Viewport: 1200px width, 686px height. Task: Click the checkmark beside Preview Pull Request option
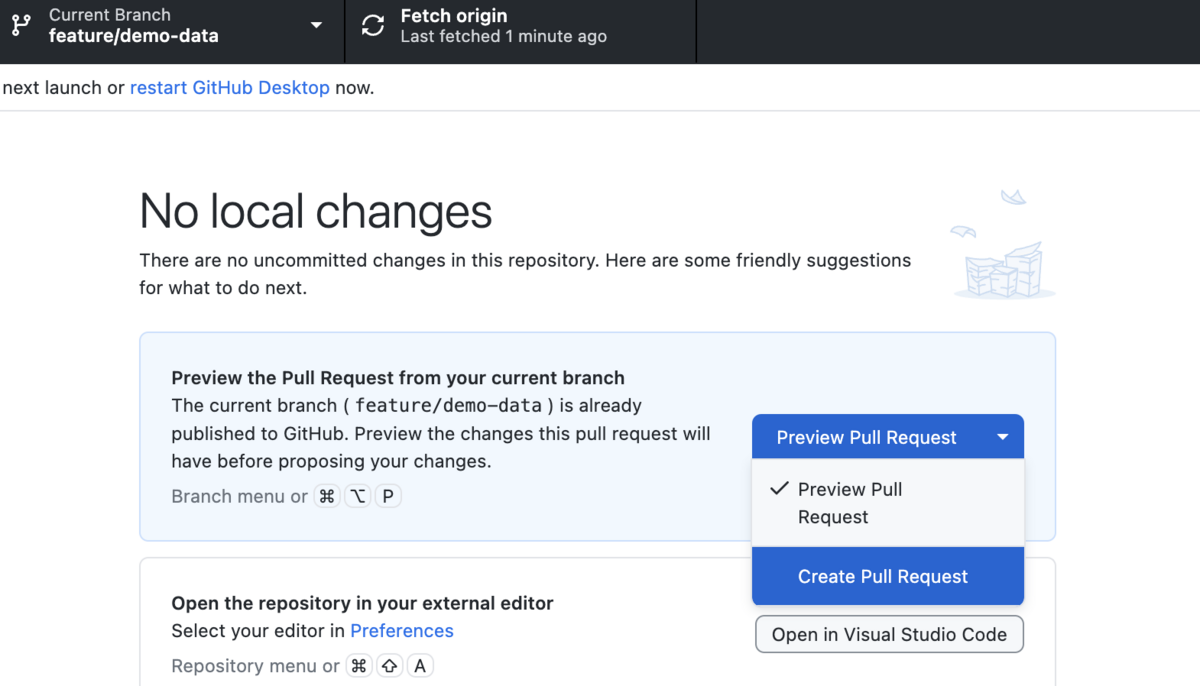click(779, 489)
